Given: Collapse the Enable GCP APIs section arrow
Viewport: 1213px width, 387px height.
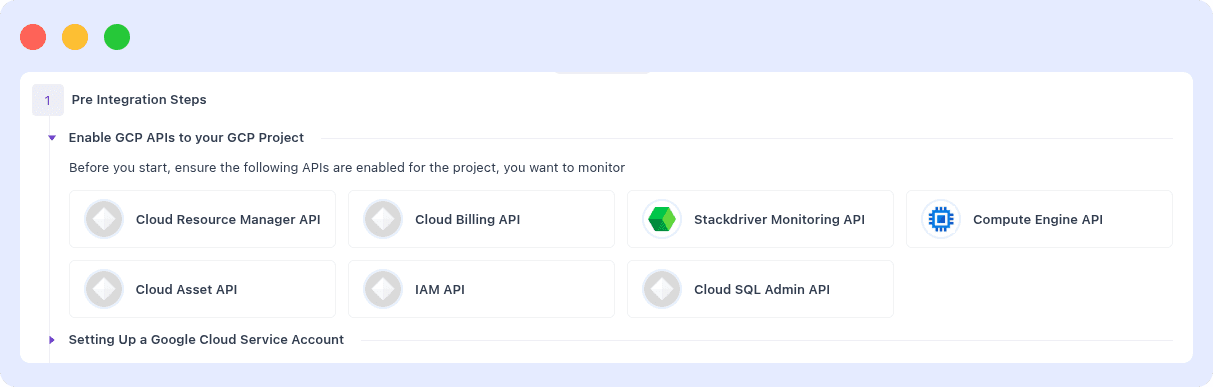Looking at the screenshot, I should pyautogui.click(x=52, y=138).
